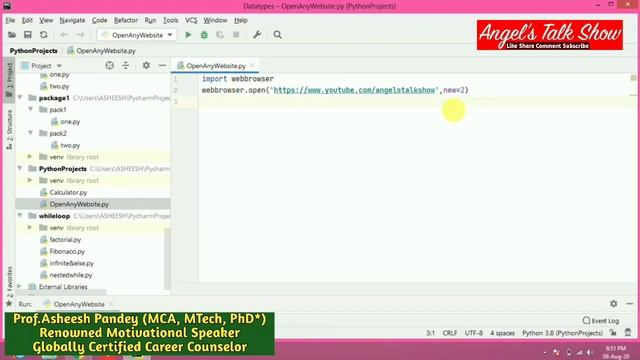
Task: Expand the venv folder under package1
Action: point(30,157)
